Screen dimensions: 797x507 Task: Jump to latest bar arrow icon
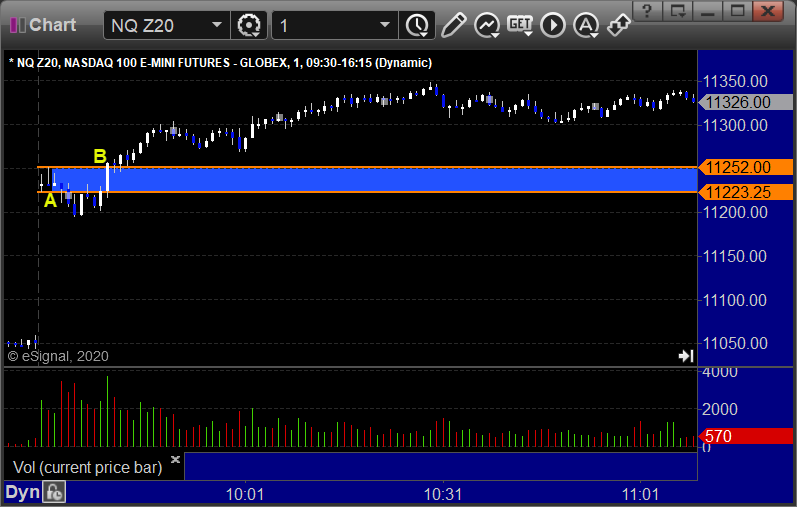[686, 356]
